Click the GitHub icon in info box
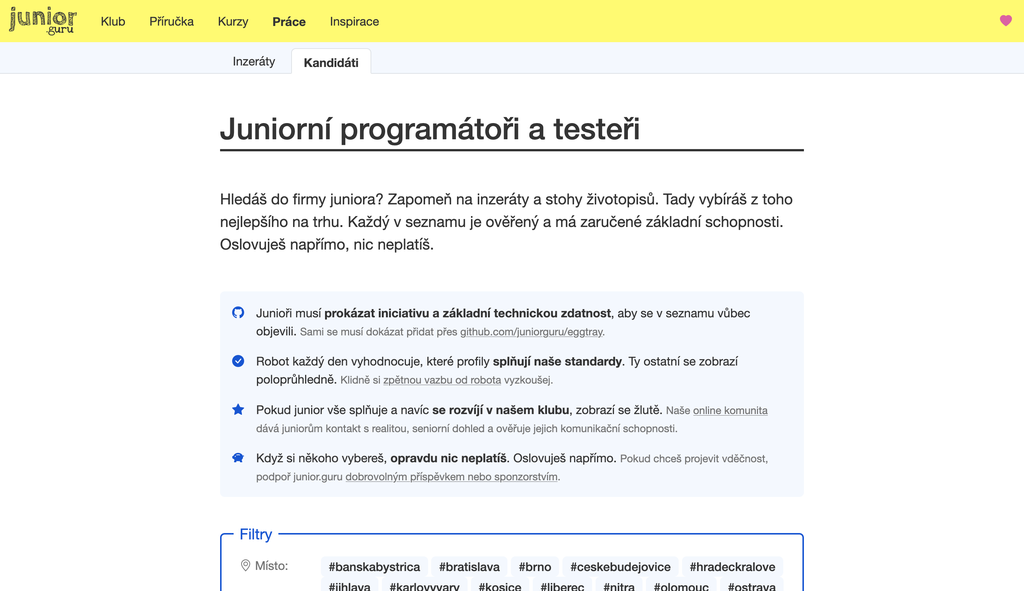Viewport: 1024px width, 591px height. pyautogui.click(x=238, y=313)
